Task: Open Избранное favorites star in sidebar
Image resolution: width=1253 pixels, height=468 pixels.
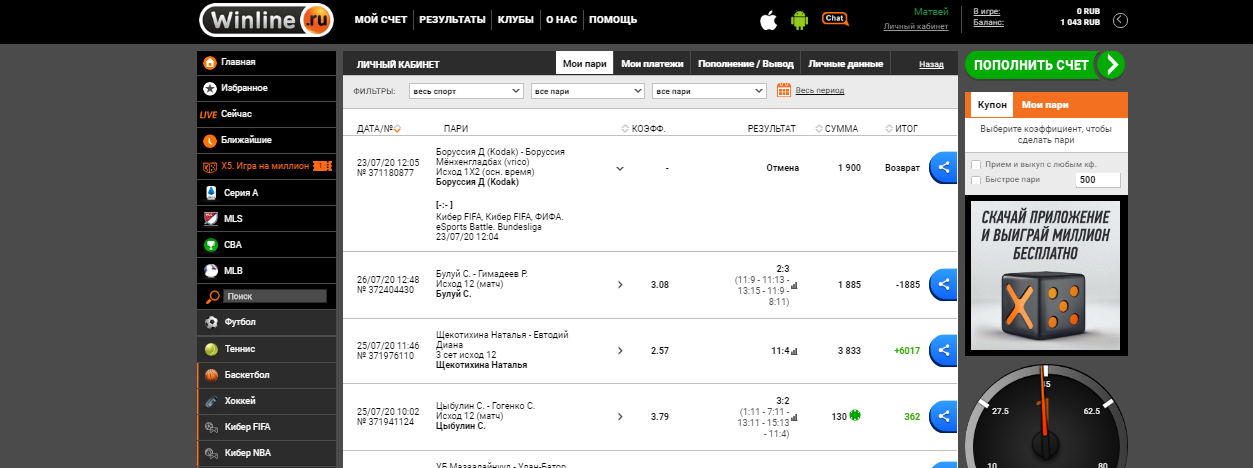Action: click(x=210, y=88)
